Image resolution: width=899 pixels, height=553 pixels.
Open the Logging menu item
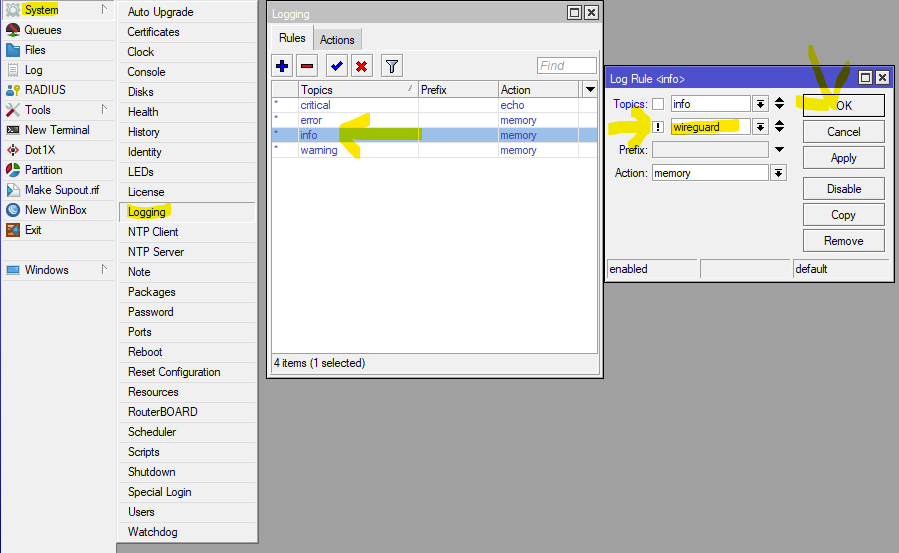pyautogui.click(x=187, y=212)
